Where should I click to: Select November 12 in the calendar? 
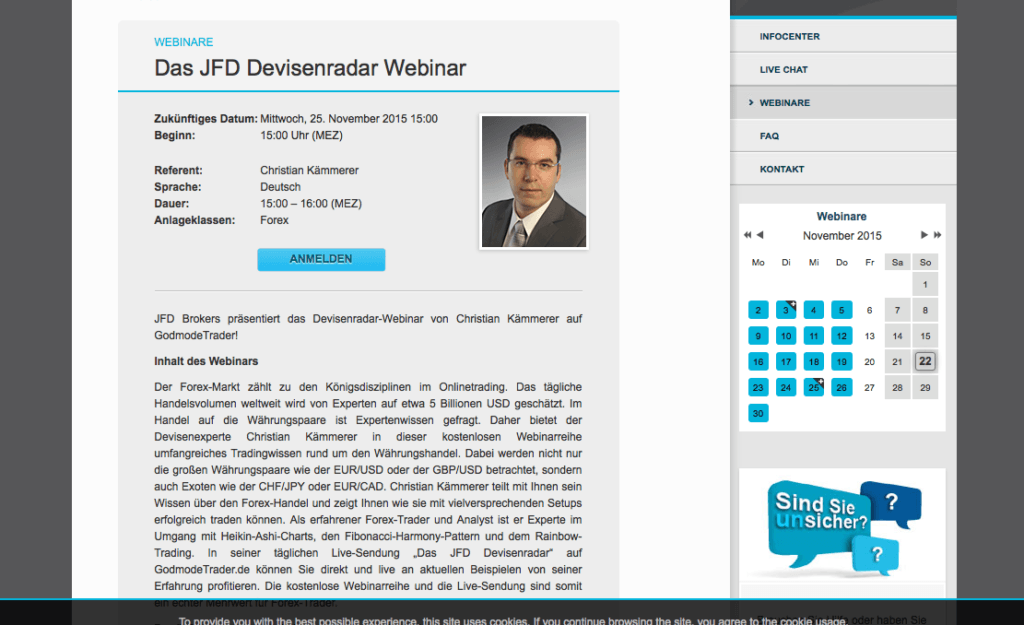click(x=842, y=336)
